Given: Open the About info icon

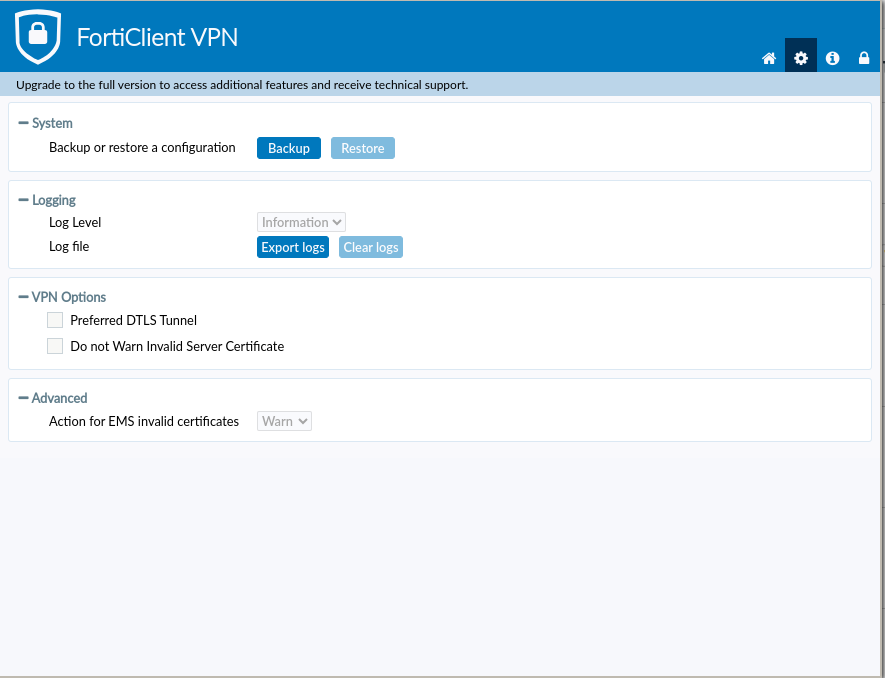Looking at the screenshot, I should (x=833, y=59).
